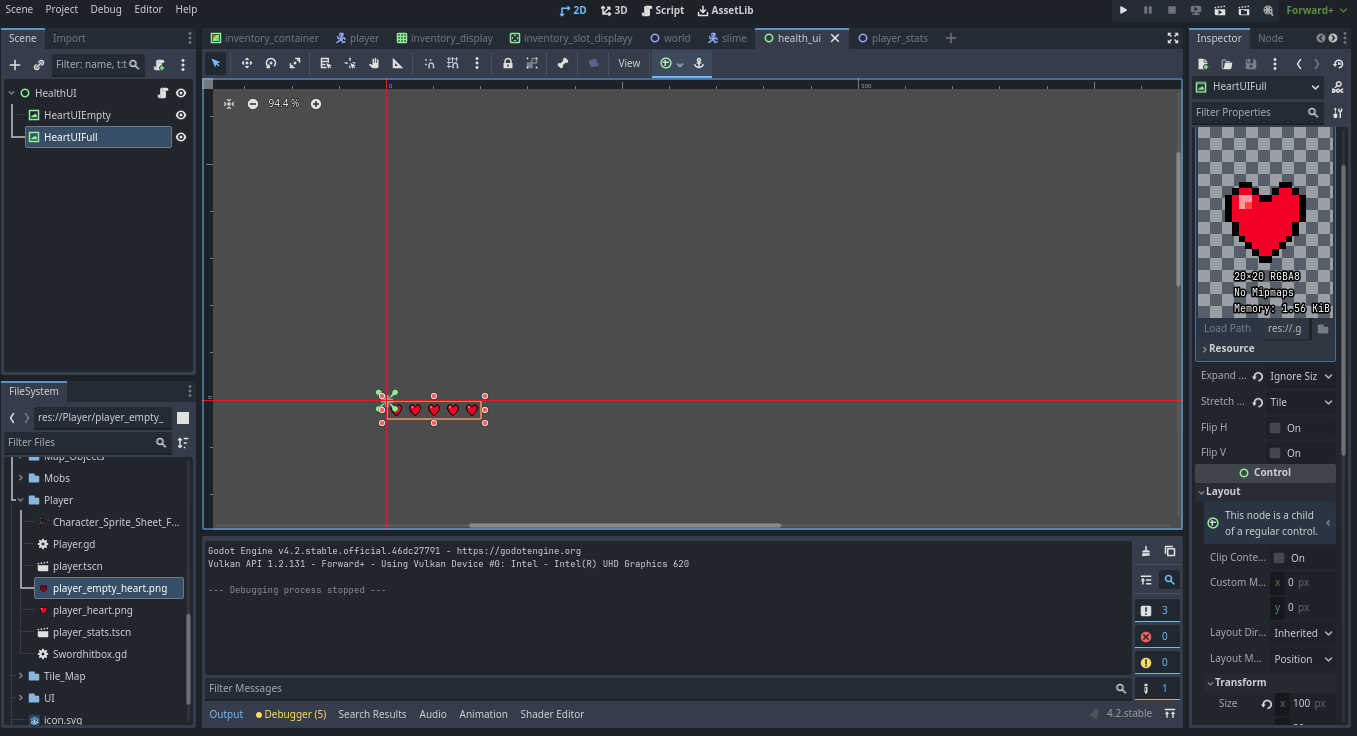The image size is (1357, 736).
Task: Click the View toolbar button
Action: (x=629, y=63)
